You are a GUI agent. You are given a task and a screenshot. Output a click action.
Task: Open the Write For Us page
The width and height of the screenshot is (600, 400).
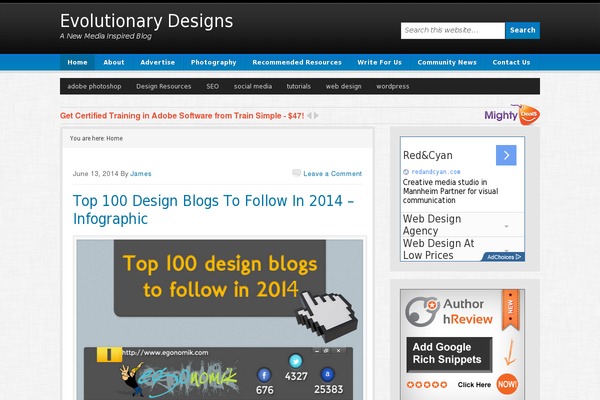point(380,62)
